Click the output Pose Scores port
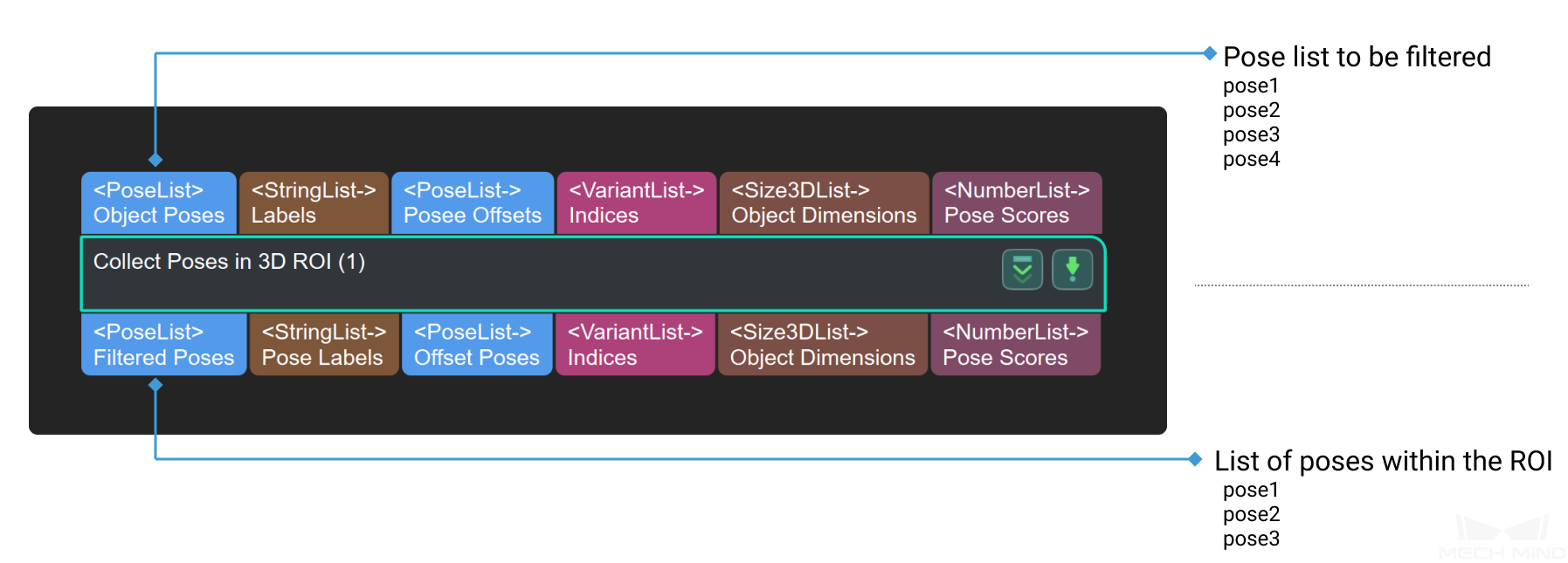The height and width of the screenshot is (563, 1568). pos(1016,345)
